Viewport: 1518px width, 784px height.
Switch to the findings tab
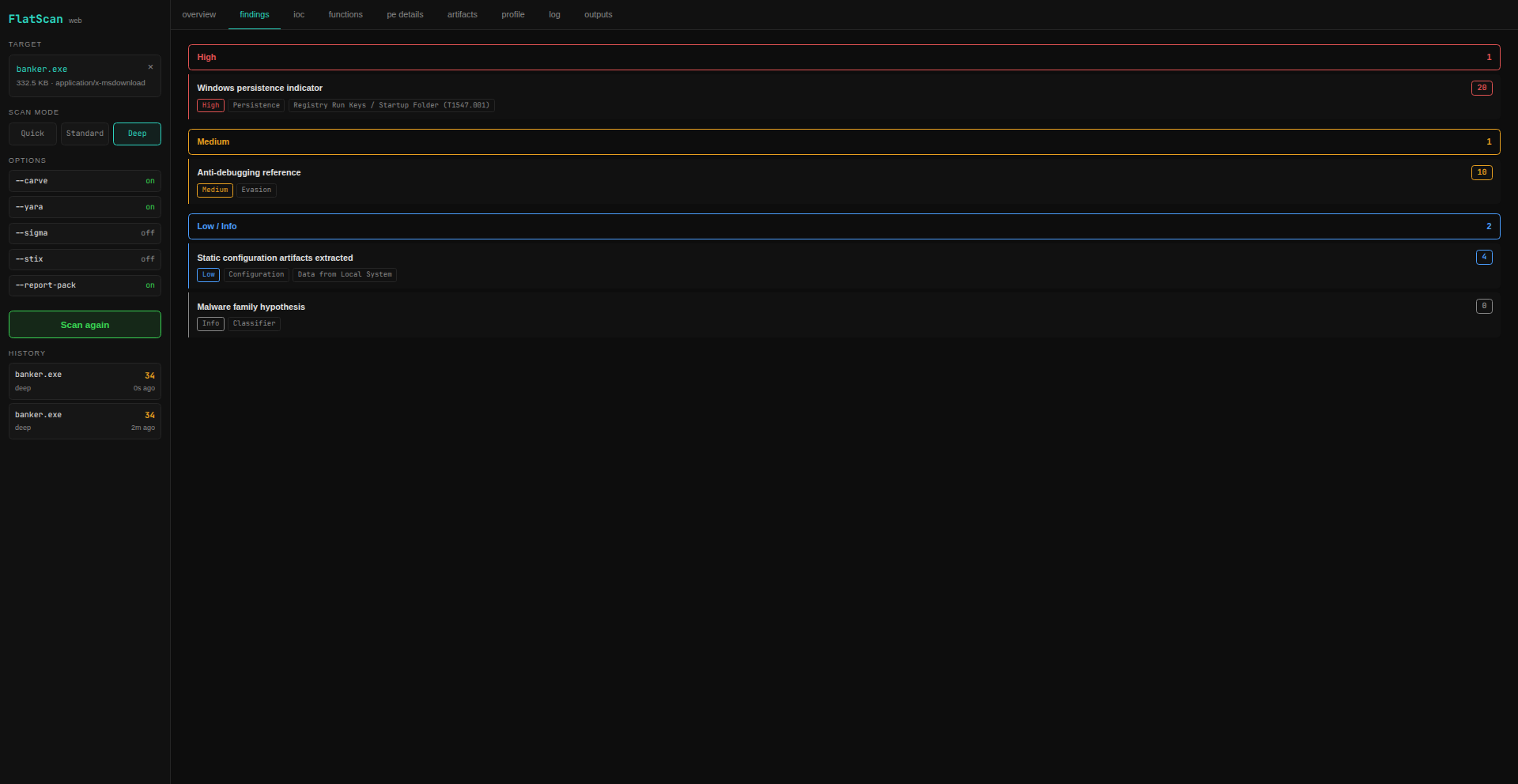pos(255,15)
